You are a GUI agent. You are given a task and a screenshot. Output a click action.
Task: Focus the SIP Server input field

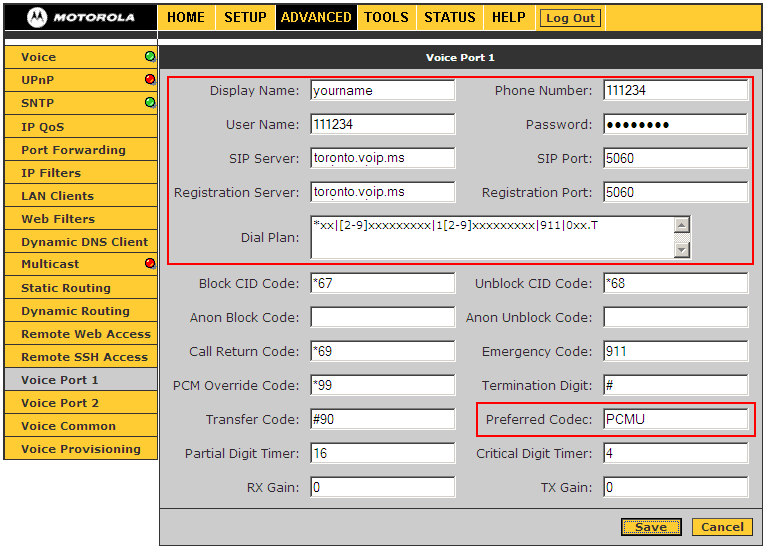point(382,158)
